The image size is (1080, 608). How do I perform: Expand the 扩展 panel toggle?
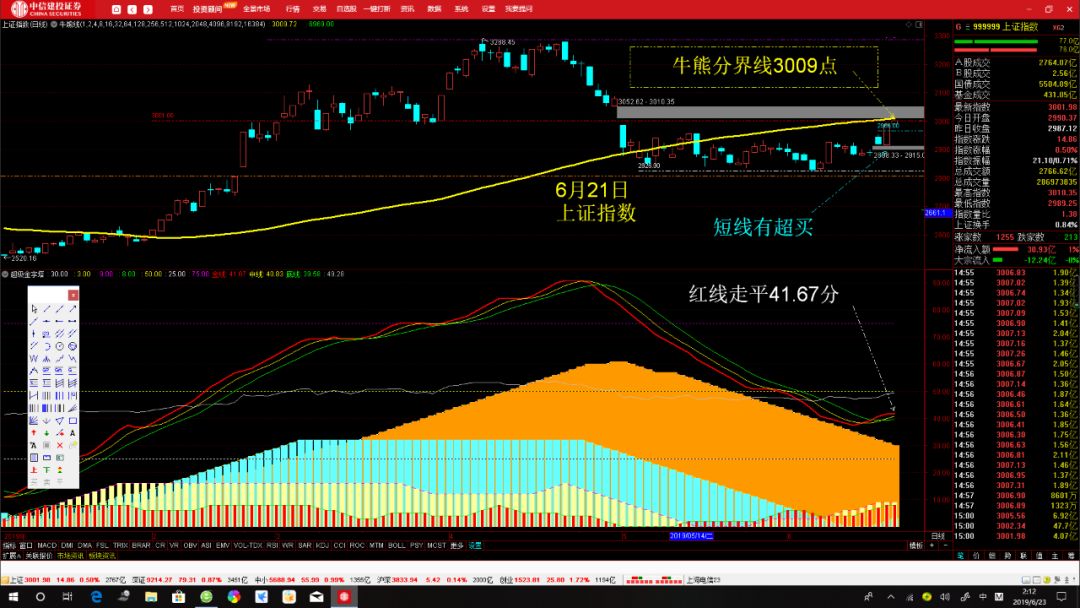pyautogui.click(x=10, y=556)
